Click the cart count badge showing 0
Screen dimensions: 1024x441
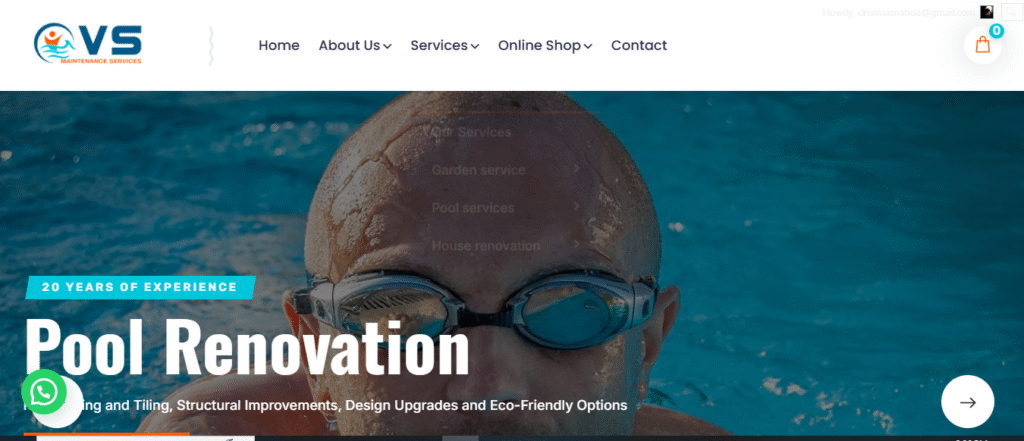(996, 31)
